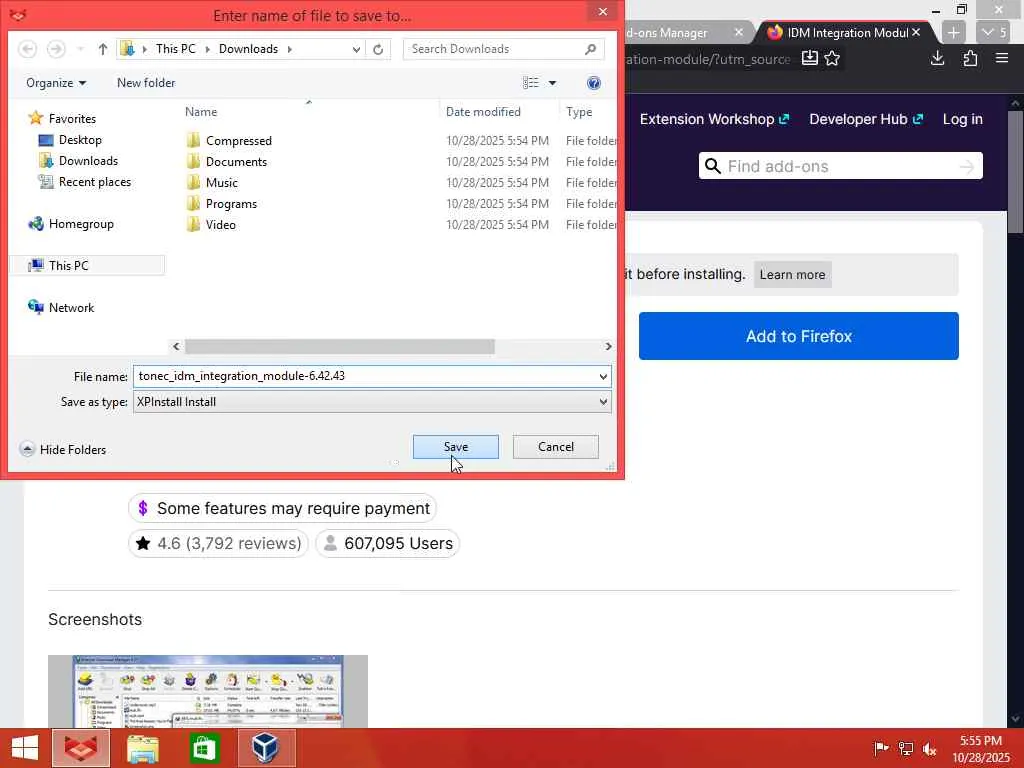Open the dialog help icon
Screen dimensions: 1024x768
click(594, 83)
